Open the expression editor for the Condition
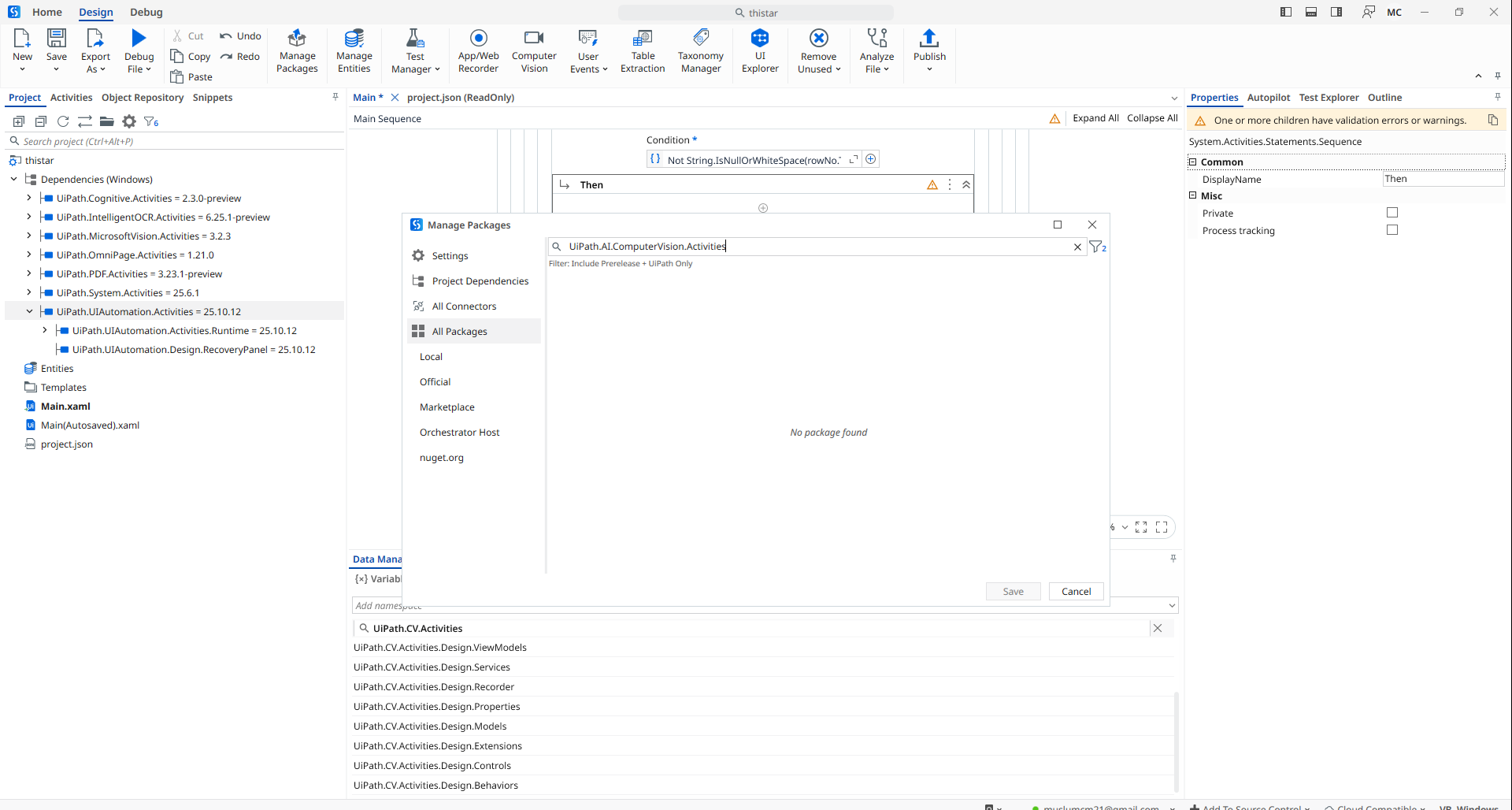The height and width of the screenshot is (810, 1512). [x=853, y=159]
